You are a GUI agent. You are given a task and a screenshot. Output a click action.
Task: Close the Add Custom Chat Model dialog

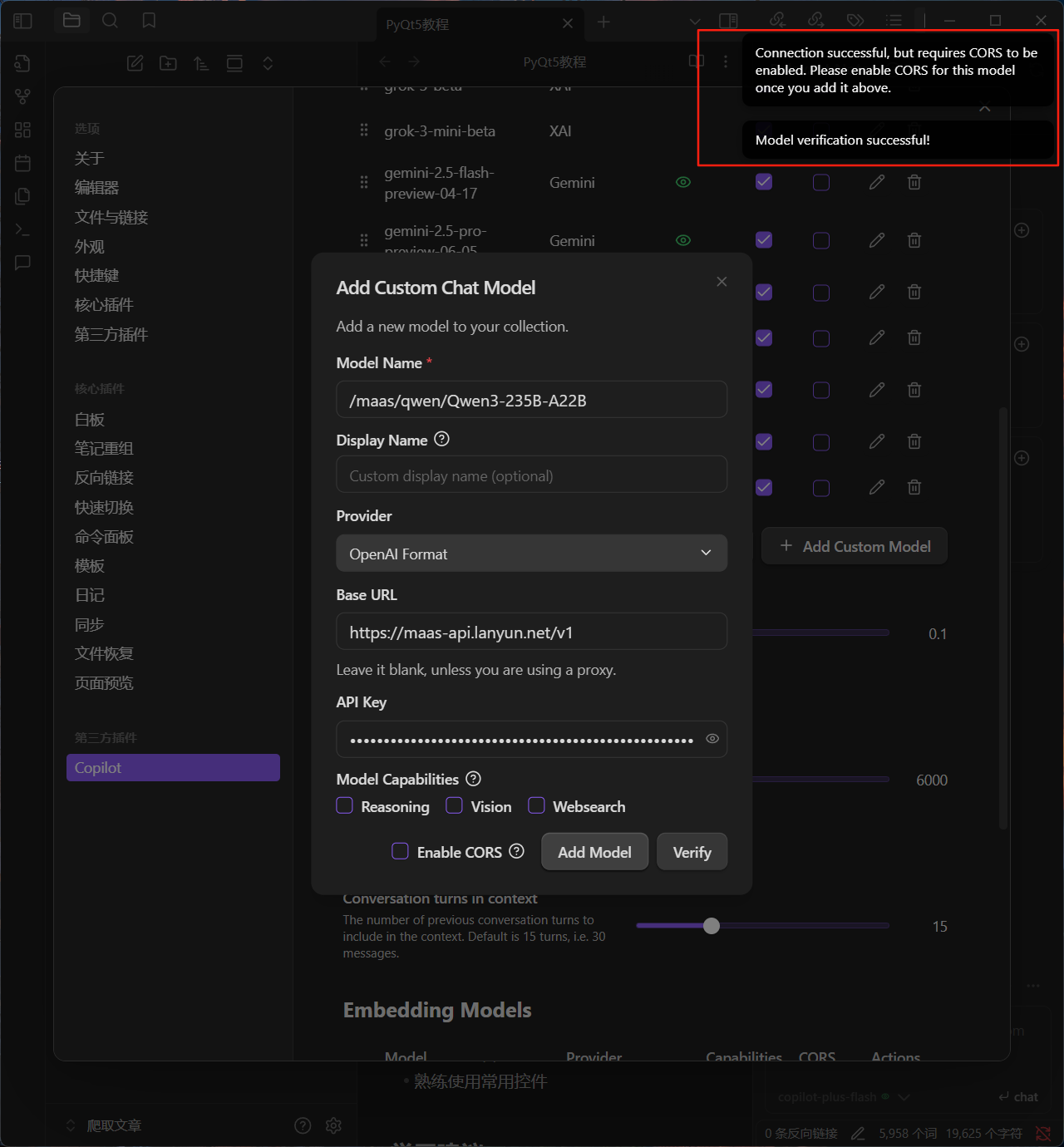pyautogui.click(x=722, y=282)
